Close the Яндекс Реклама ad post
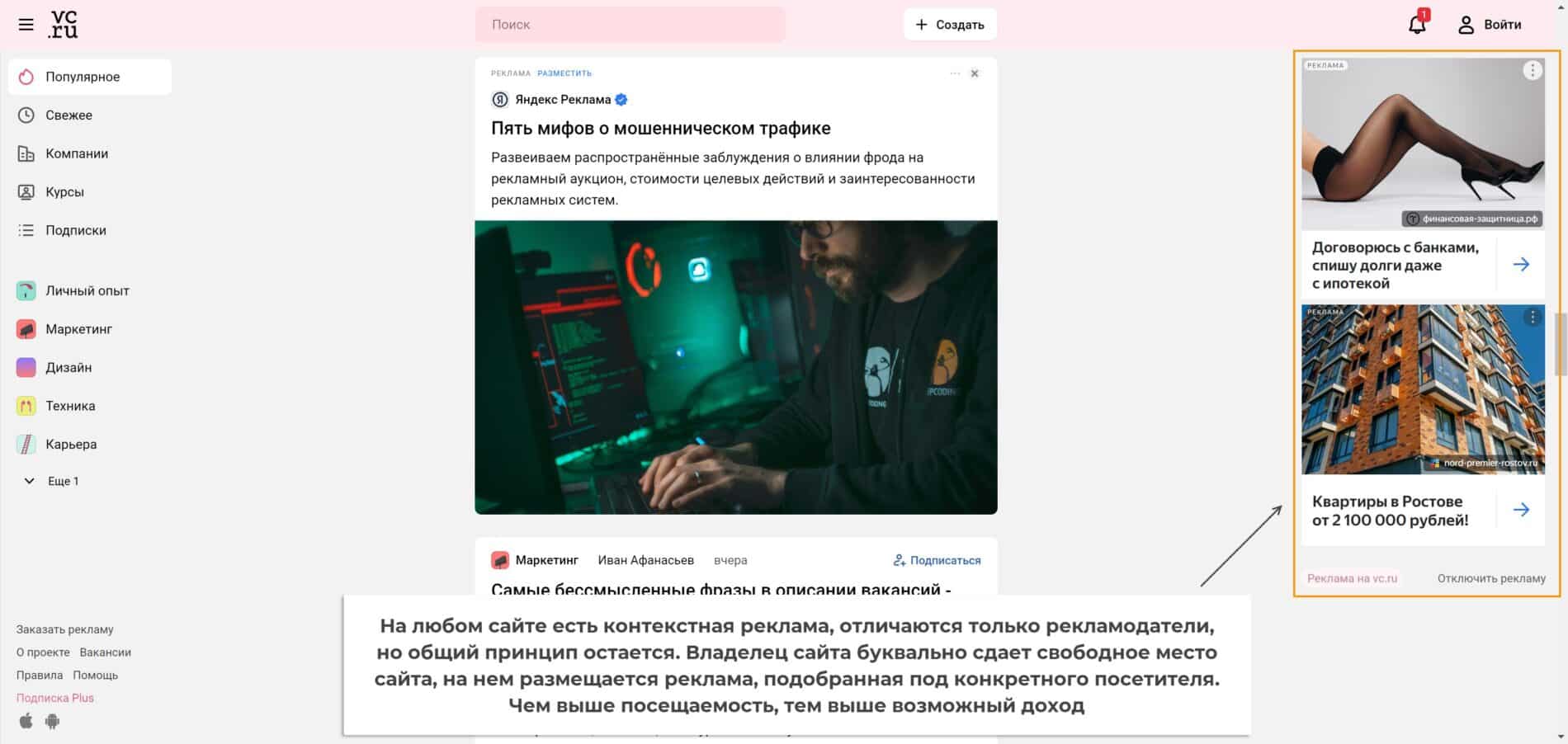 [x=975, y=73]
